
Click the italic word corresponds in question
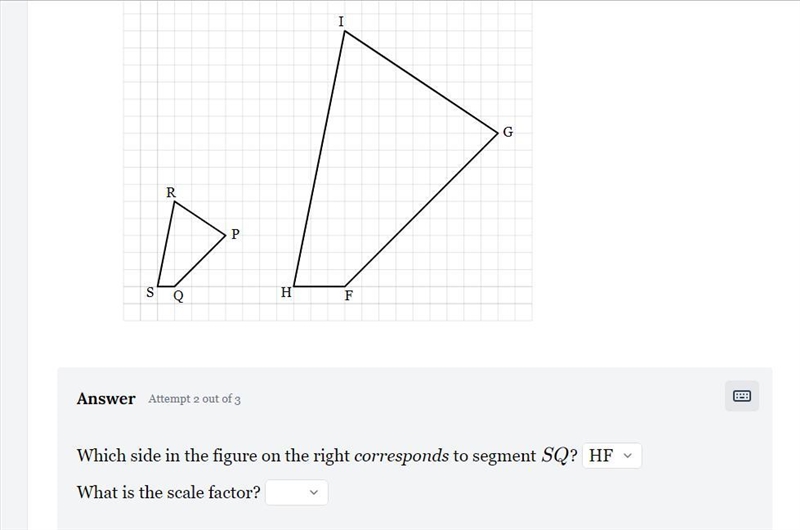click(402, 456)
